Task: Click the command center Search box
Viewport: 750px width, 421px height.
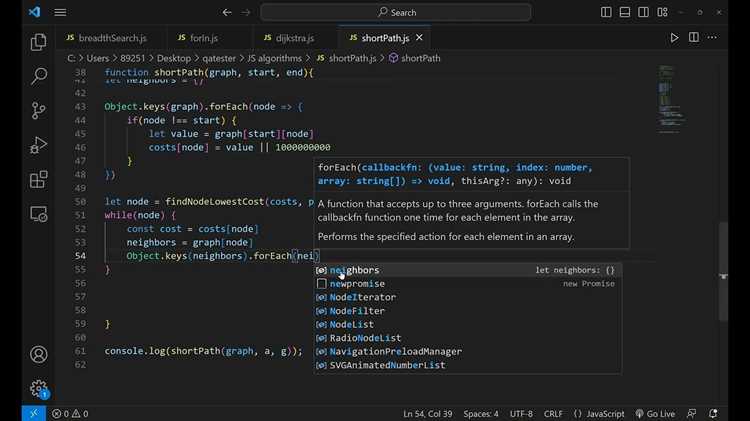Action: point(396,12)
